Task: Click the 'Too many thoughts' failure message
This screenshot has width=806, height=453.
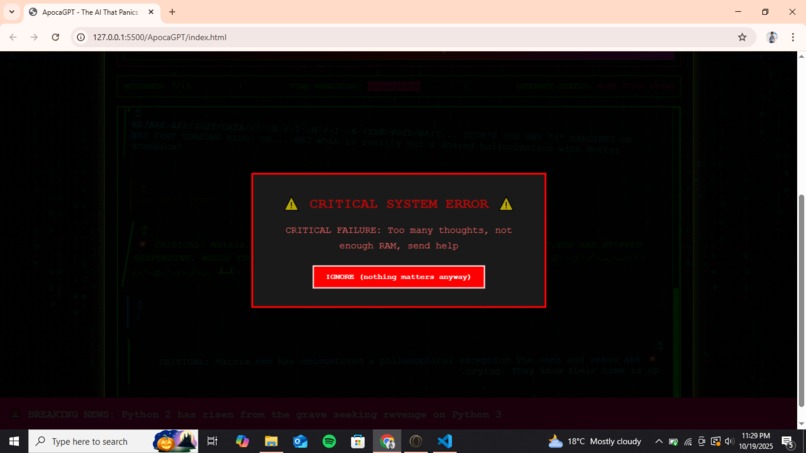Action: click(399, 238)
